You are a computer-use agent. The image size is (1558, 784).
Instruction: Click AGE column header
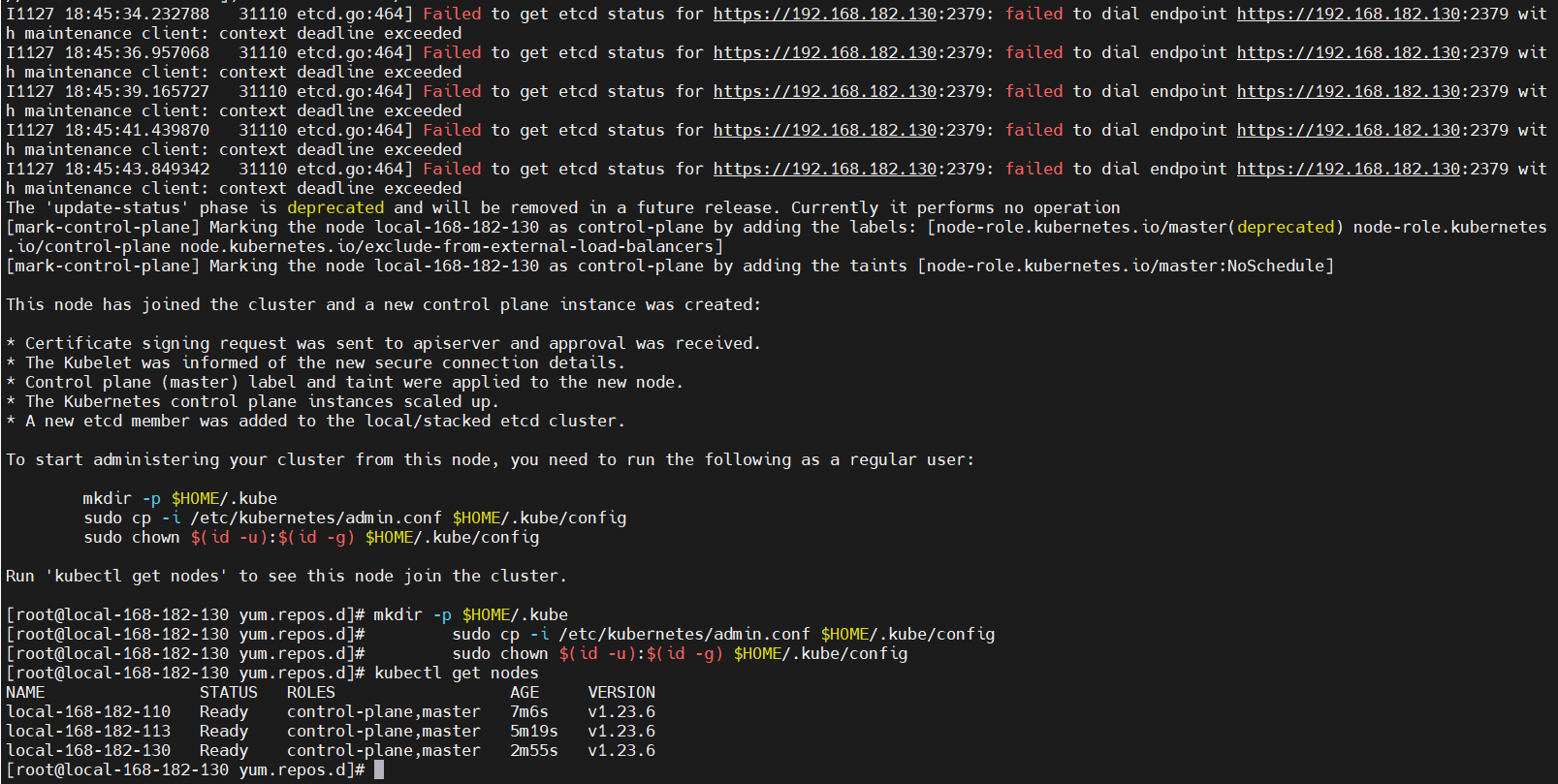525,692
